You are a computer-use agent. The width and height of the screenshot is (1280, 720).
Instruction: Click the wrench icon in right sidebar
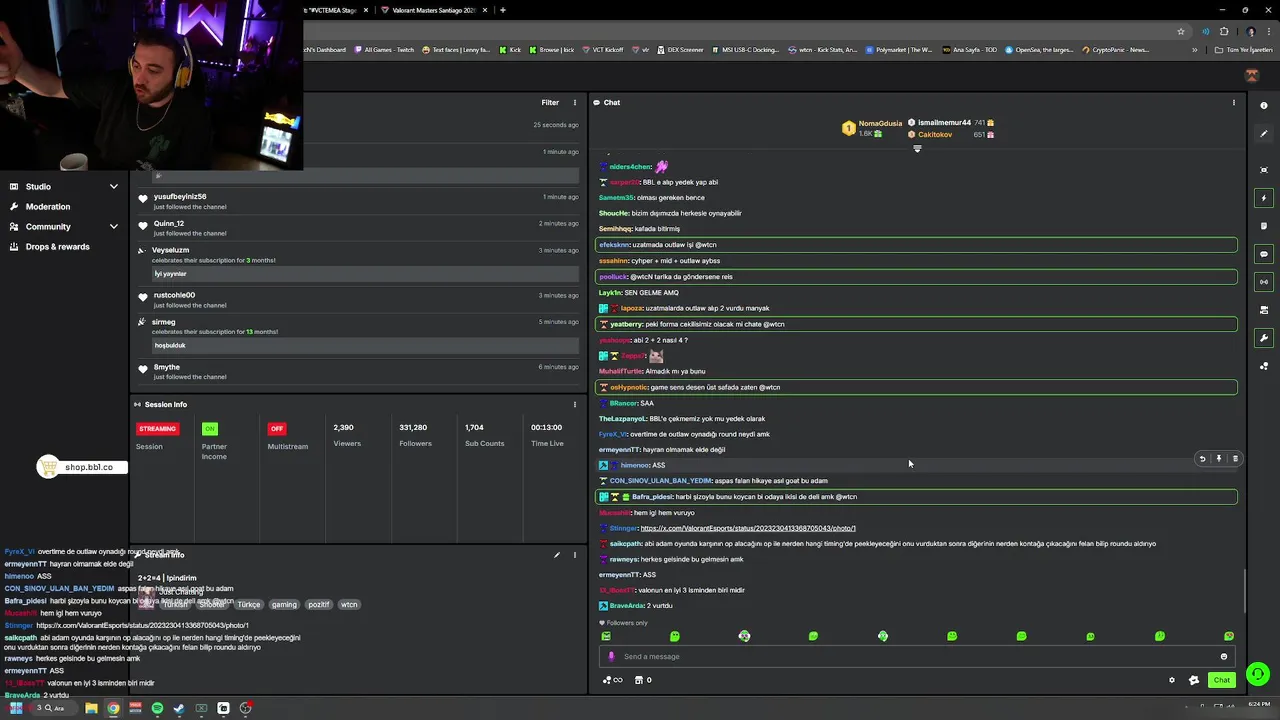click(x=1264, y=338)
